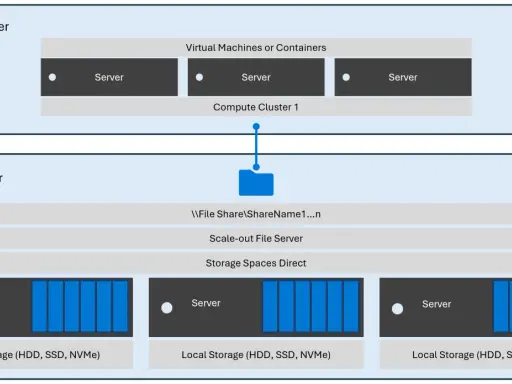Click the centered 'Local Storage (HDD, SSD, NVMe)' label
The height and width of the screenshot is (384, 512).
256,355
